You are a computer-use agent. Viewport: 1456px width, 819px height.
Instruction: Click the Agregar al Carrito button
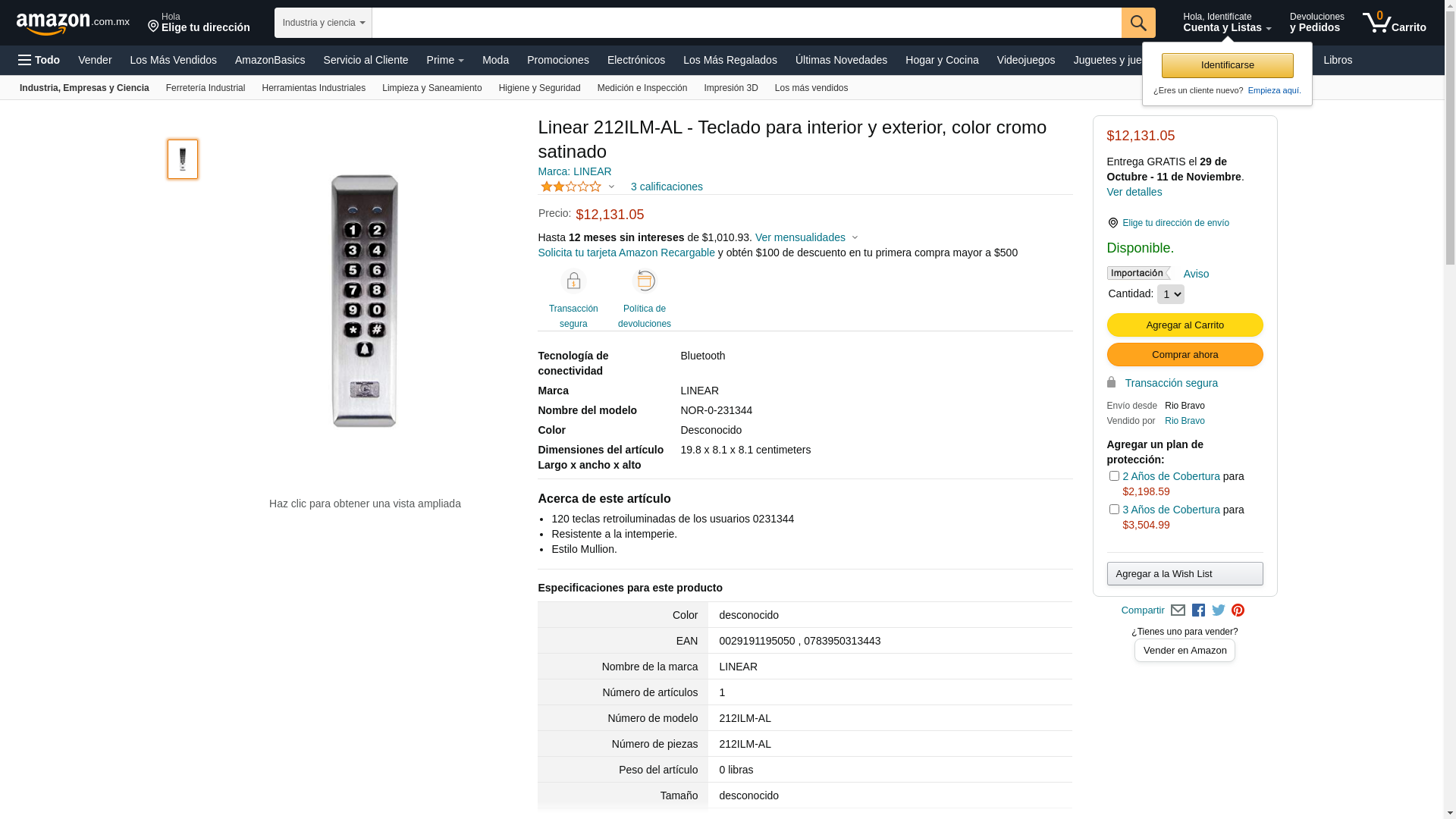click(1185, 325)
